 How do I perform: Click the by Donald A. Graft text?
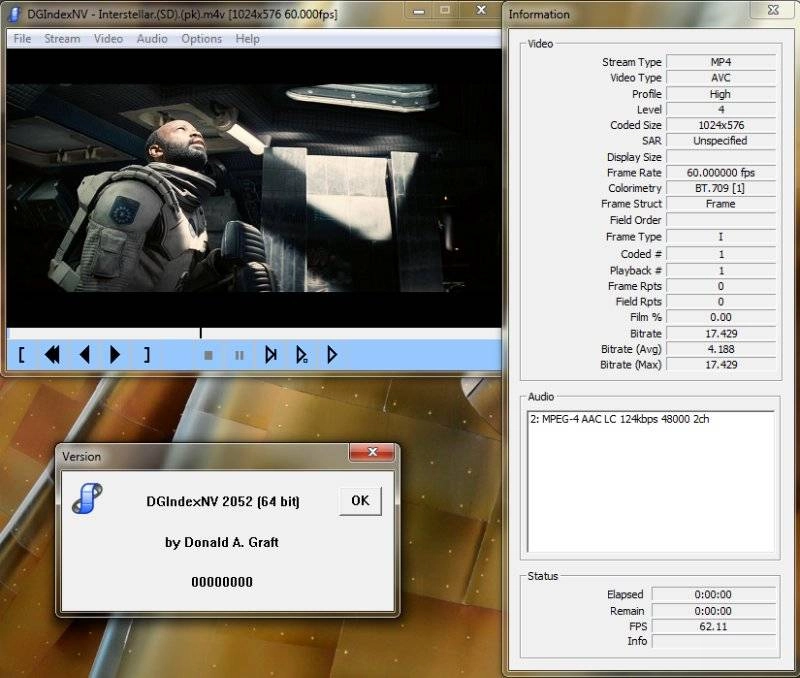tap(222, 542)
